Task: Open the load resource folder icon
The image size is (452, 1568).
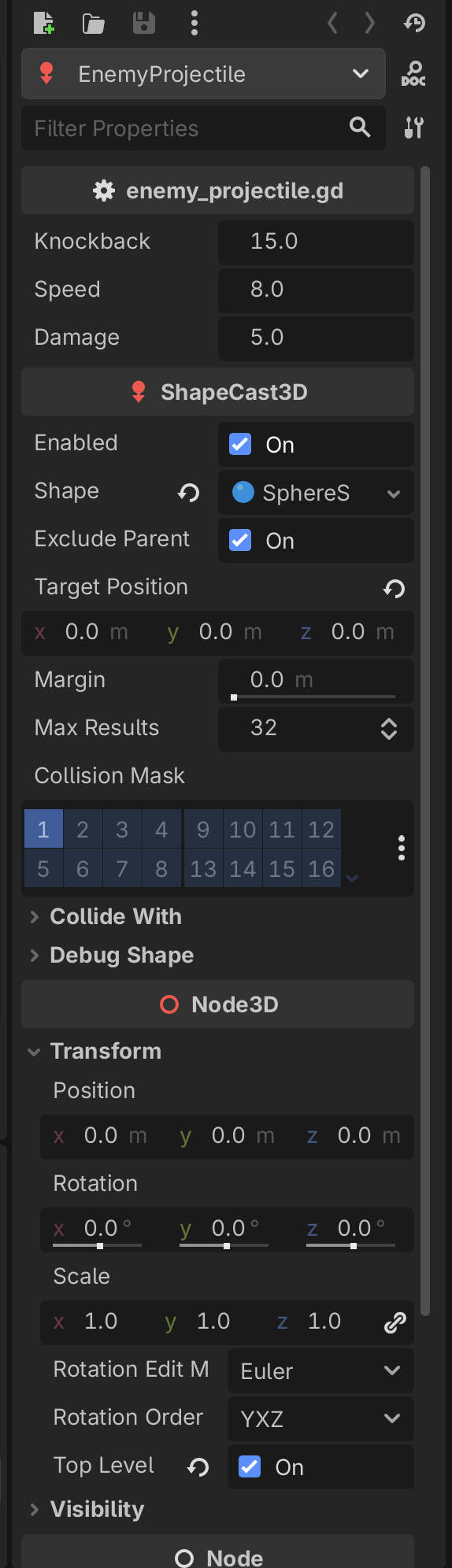Action: pyautogui.click(x=94, y=24)
